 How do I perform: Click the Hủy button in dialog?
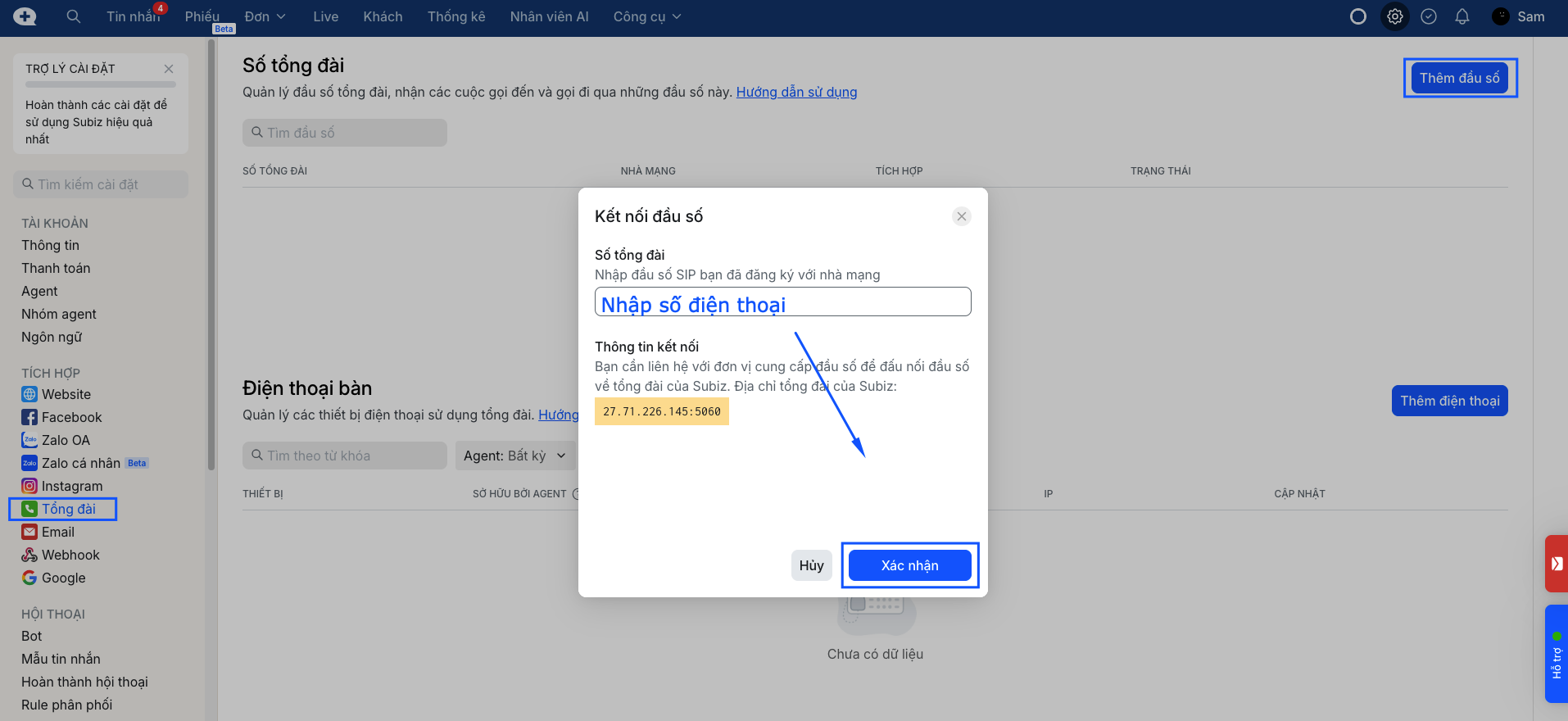click(x=811, y=565)
